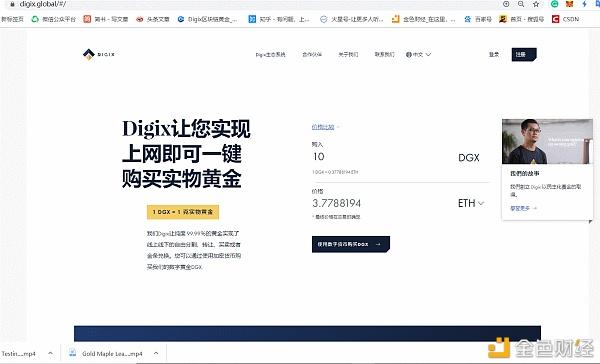This screenshot has width=600, height=364.
Task: Open the 百家号 bookmark
Action: pyautogui.click(x=478, y=19)
